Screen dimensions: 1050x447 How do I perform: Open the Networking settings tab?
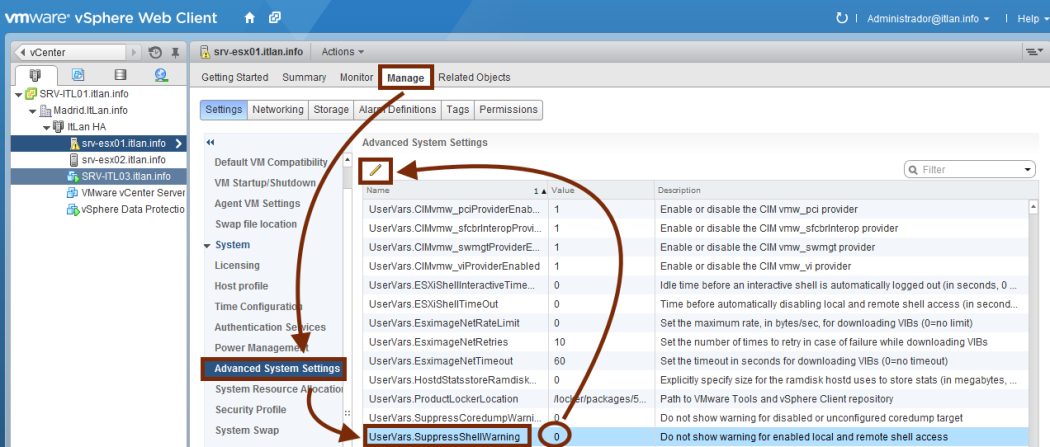[277, 110]
